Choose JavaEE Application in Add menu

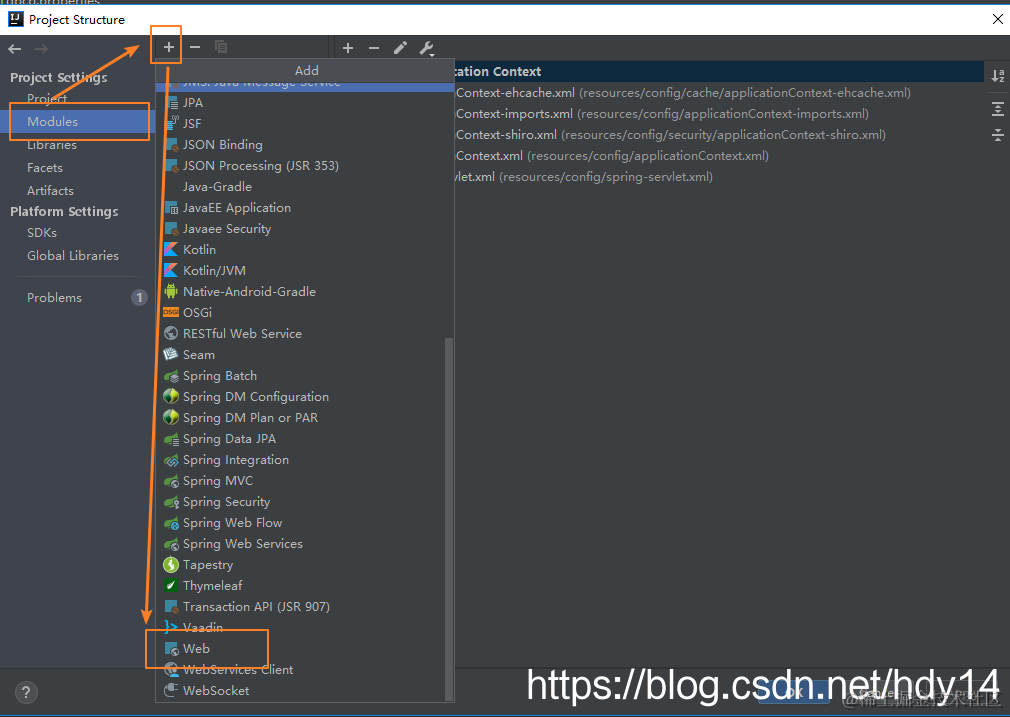(x=304, y=207)
